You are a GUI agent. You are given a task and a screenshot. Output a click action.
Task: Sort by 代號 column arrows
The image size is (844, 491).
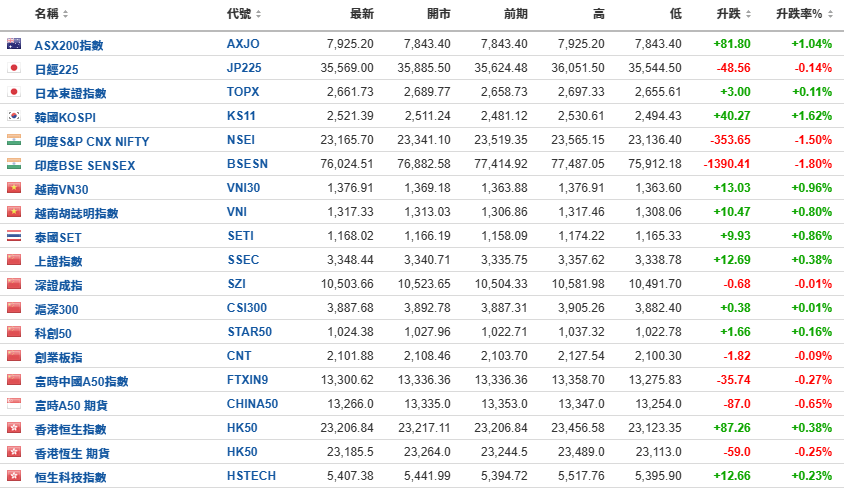click(x=258, y=14)
